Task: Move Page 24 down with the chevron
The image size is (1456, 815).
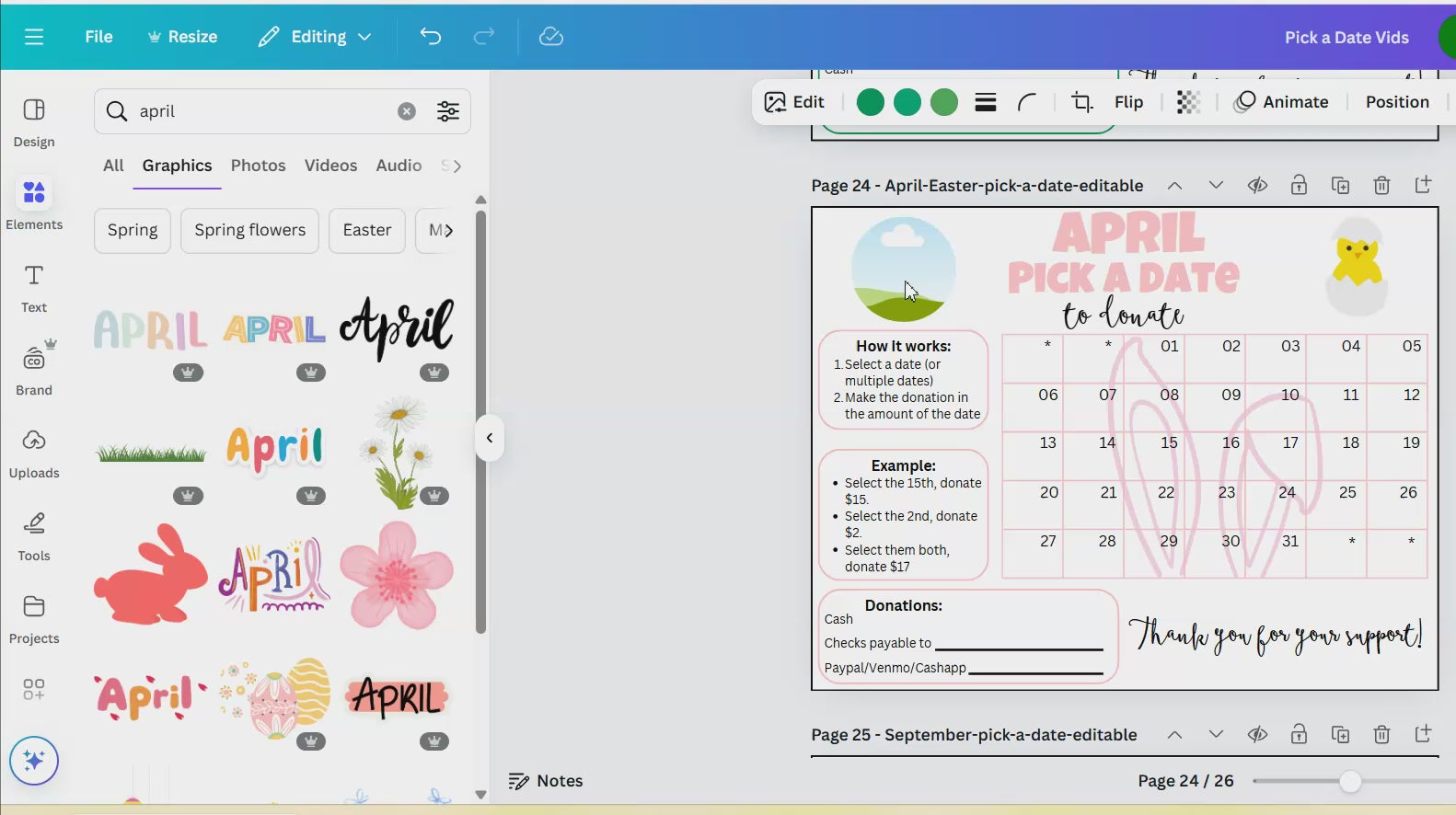Action: pyautogui.click(x=1216, y=186)
